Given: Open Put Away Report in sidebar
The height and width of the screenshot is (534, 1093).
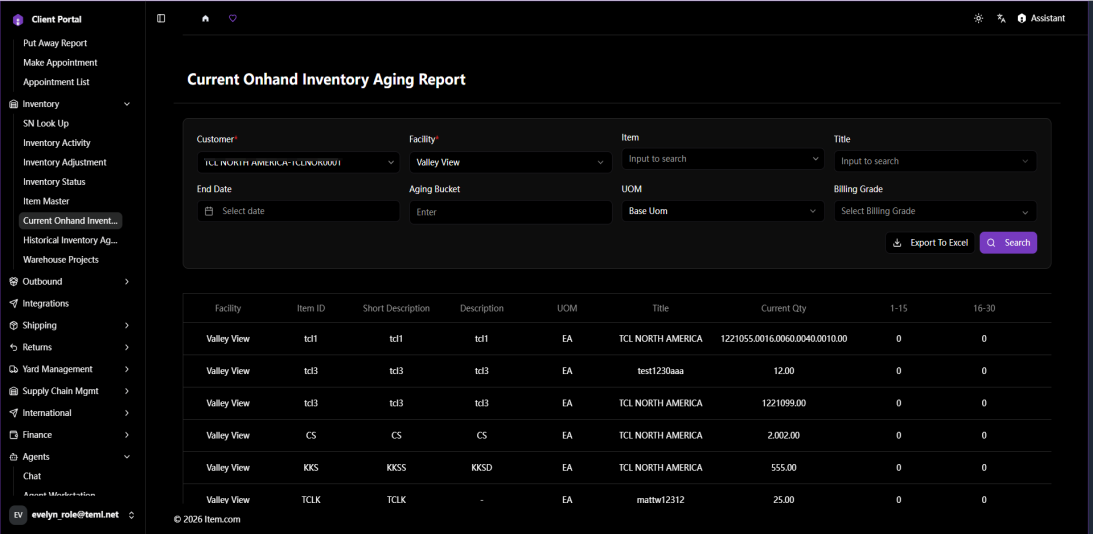Looking at the screenshot, I should point(55,43).
